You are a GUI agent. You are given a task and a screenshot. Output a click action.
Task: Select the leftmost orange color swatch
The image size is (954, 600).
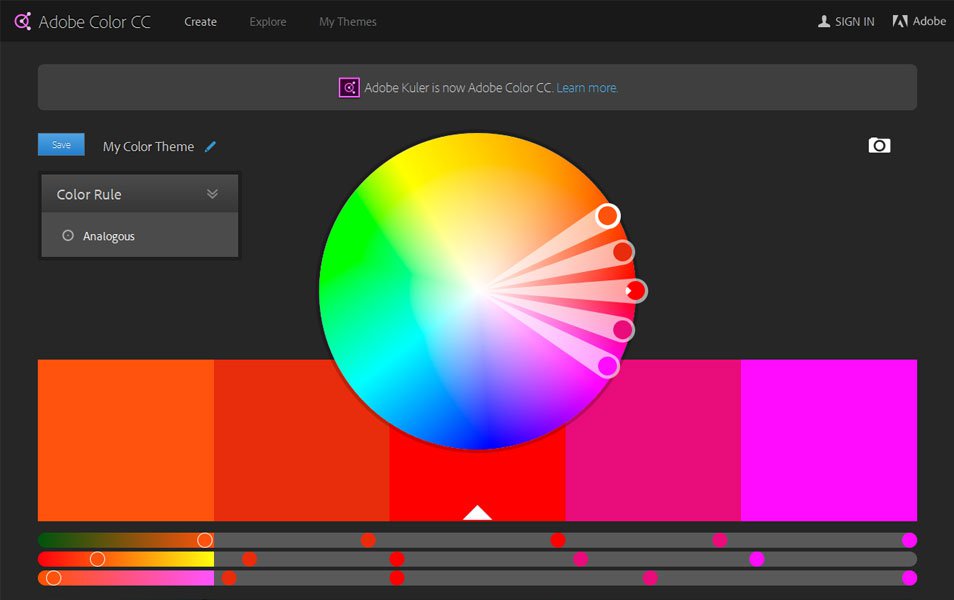(x=125, y=440)
